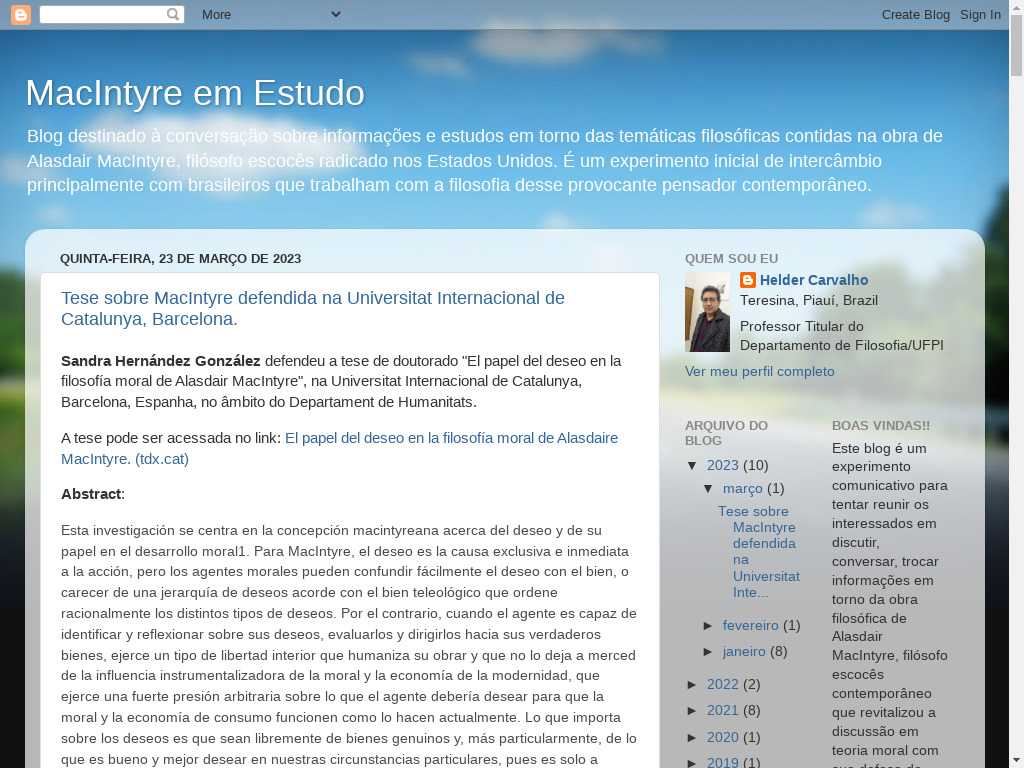Click the Sign In link

pos(980,14)
